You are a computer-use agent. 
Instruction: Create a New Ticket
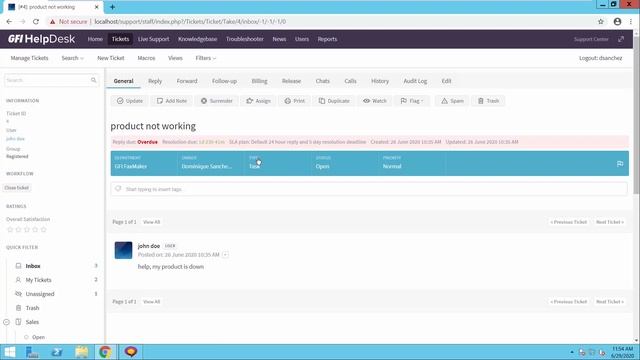point(111,58)
